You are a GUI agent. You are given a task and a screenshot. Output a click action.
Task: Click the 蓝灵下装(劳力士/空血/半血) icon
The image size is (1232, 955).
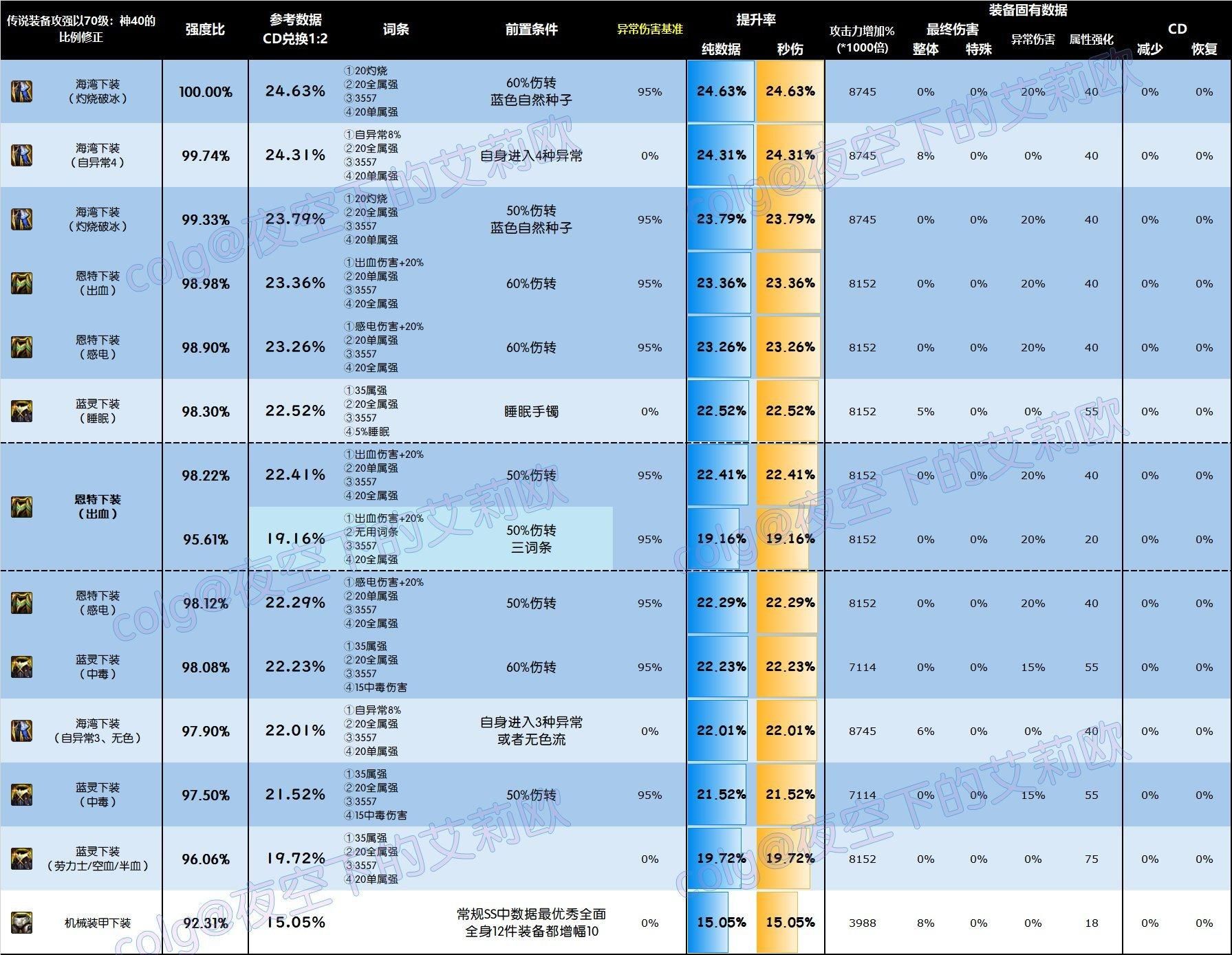click(21, 859)
